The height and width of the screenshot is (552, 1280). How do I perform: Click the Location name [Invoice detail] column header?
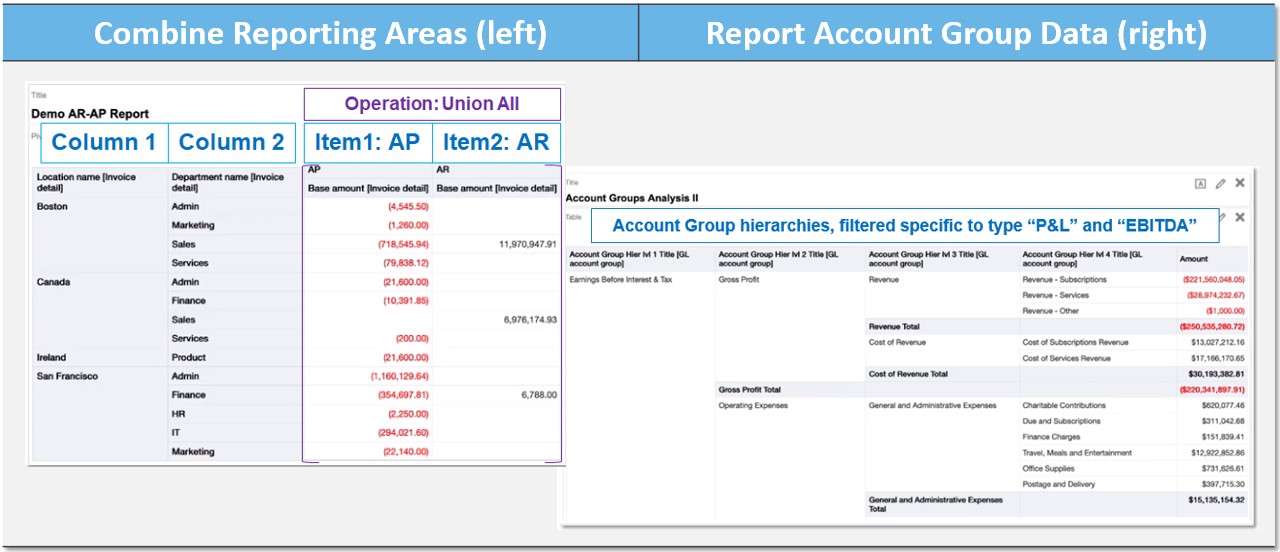point(98,182)
